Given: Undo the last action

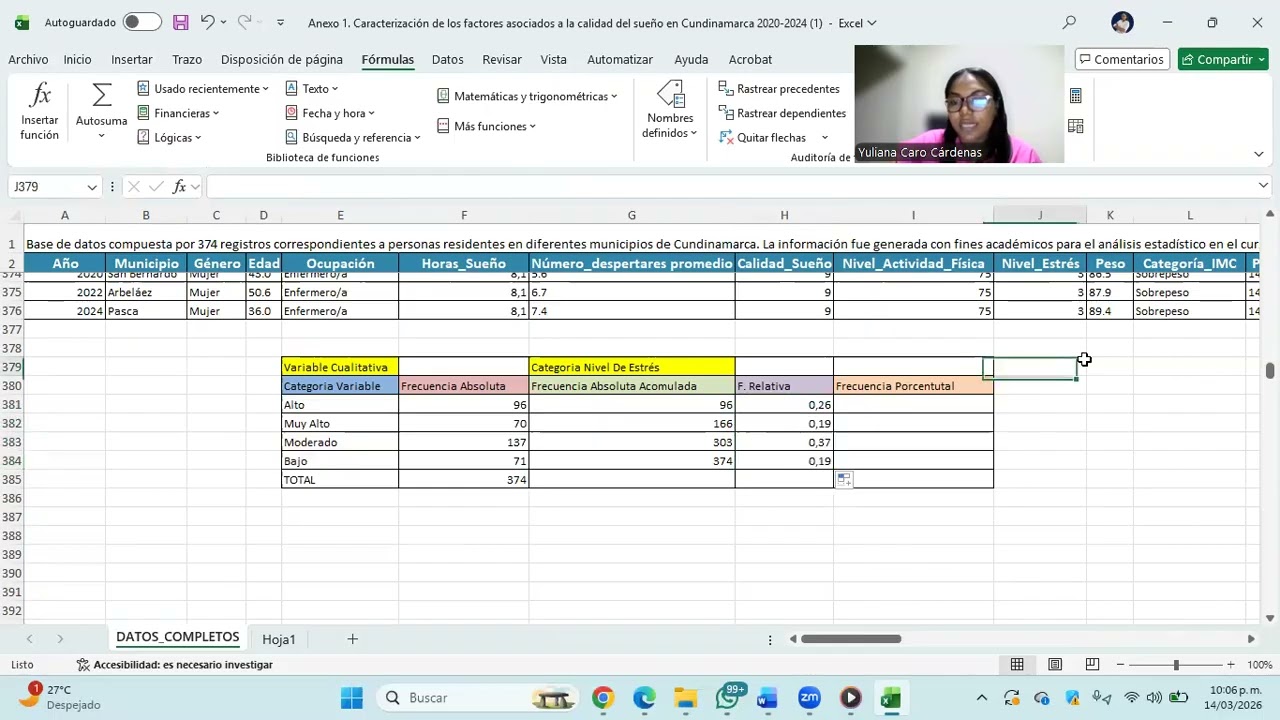Looking at the screenshot, I should [207, 22].
